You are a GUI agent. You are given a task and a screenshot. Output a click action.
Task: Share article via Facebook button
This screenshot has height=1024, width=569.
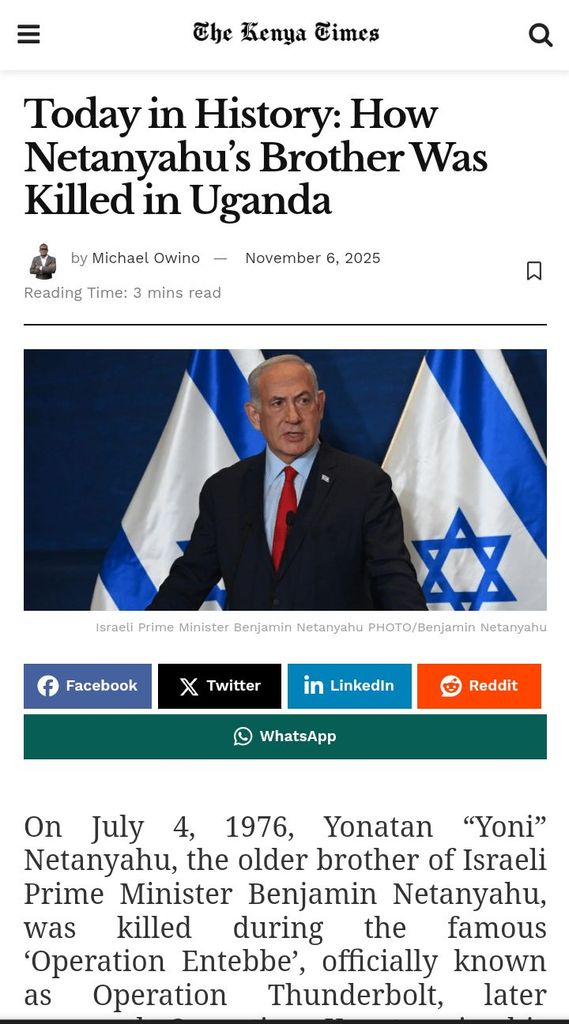pos(88,686)
